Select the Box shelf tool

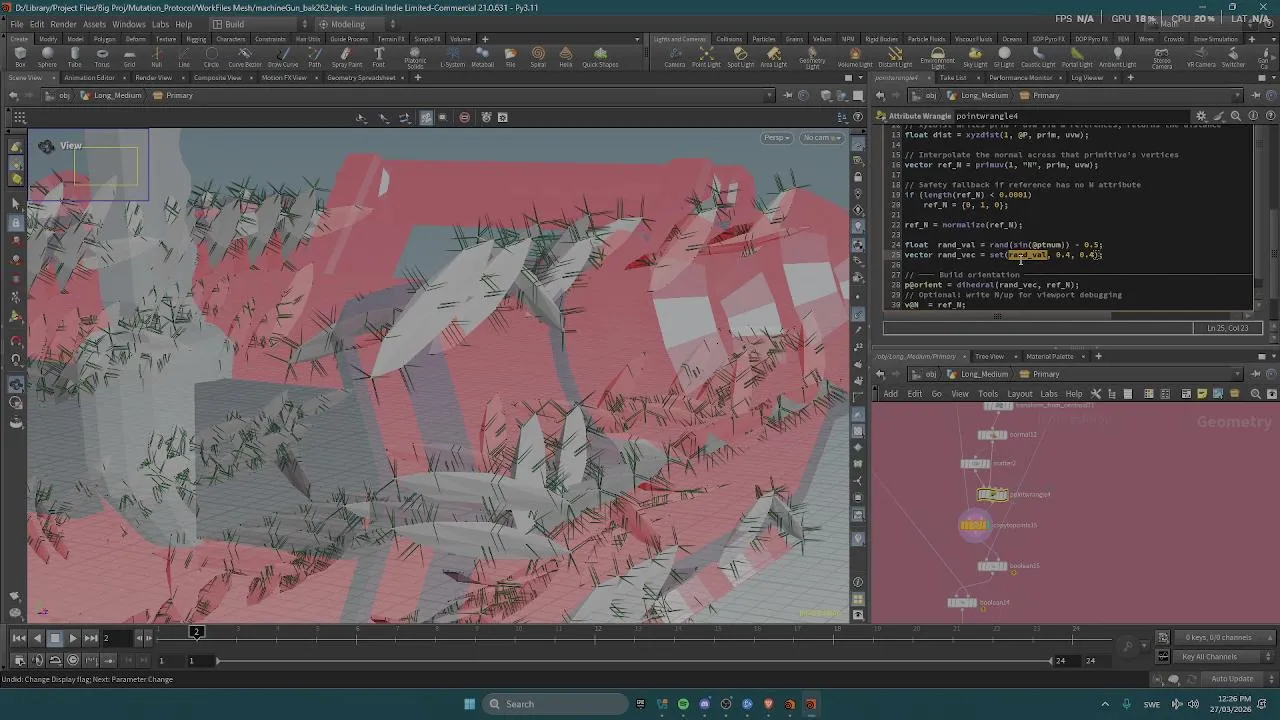(x=20, y=57)
